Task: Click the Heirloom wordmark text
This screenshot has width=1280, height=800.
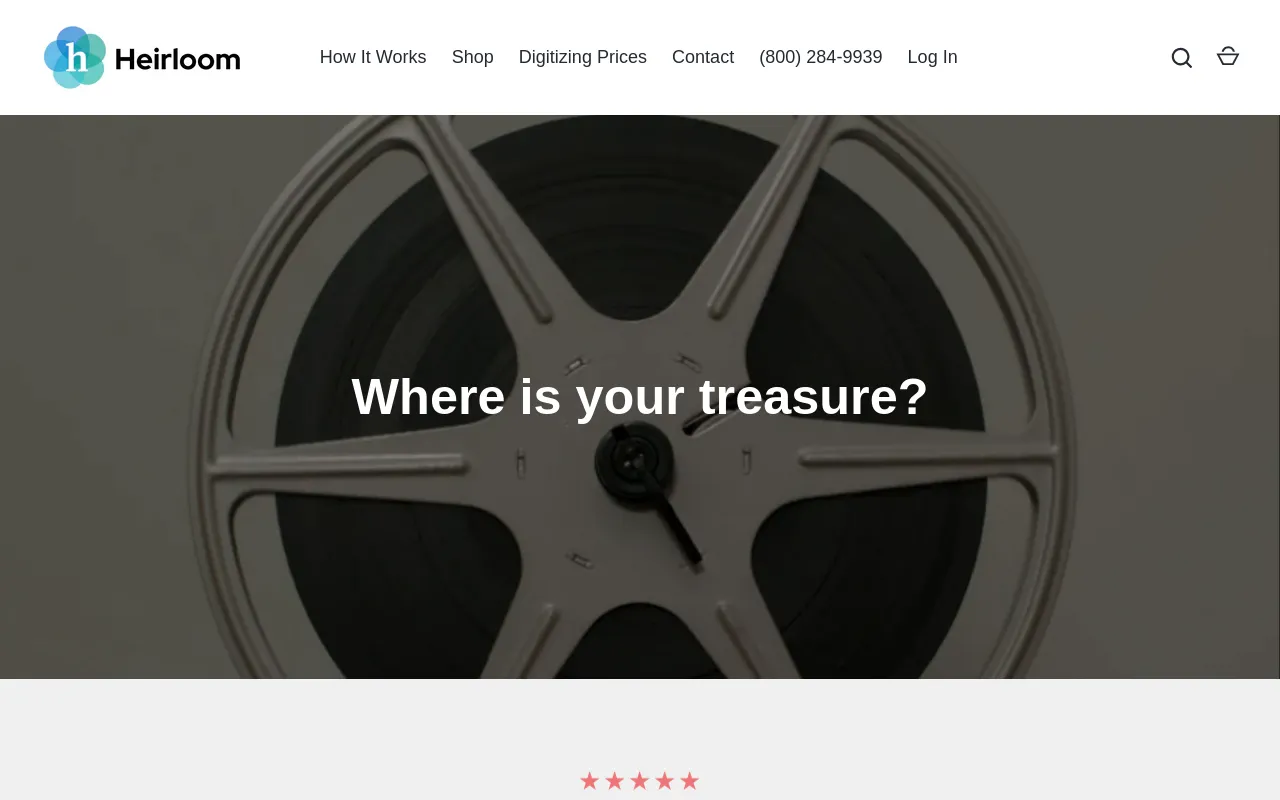Action: [x=178, y=59]
